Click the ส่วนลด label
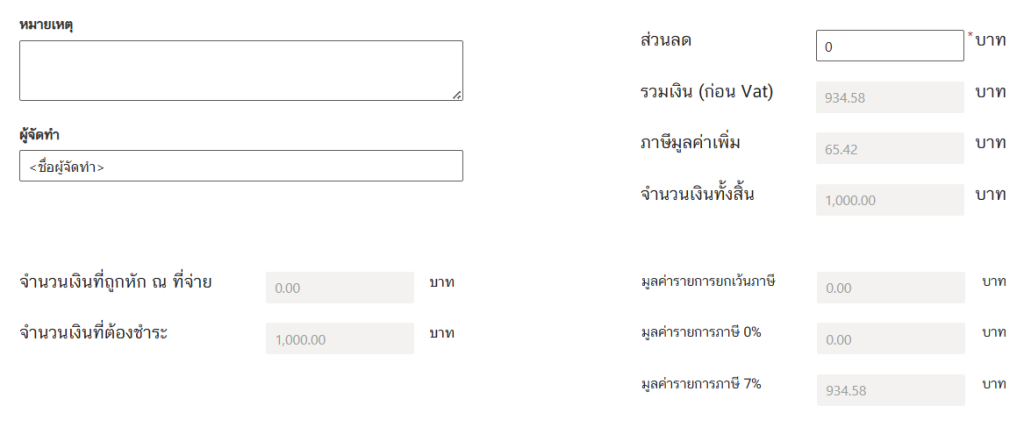Viewport: 1024px width, 427px height. [666, 40]
